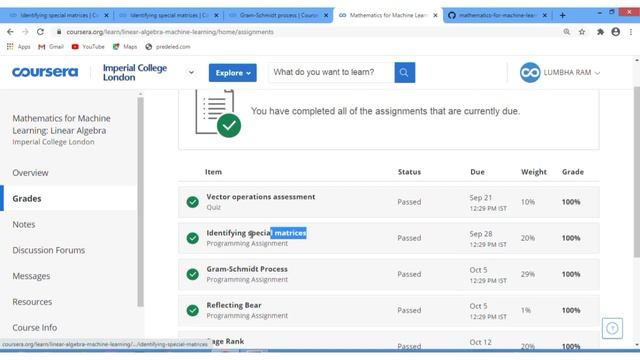
Task: Select Grades in the course sidebar
Action: point(27,198)
